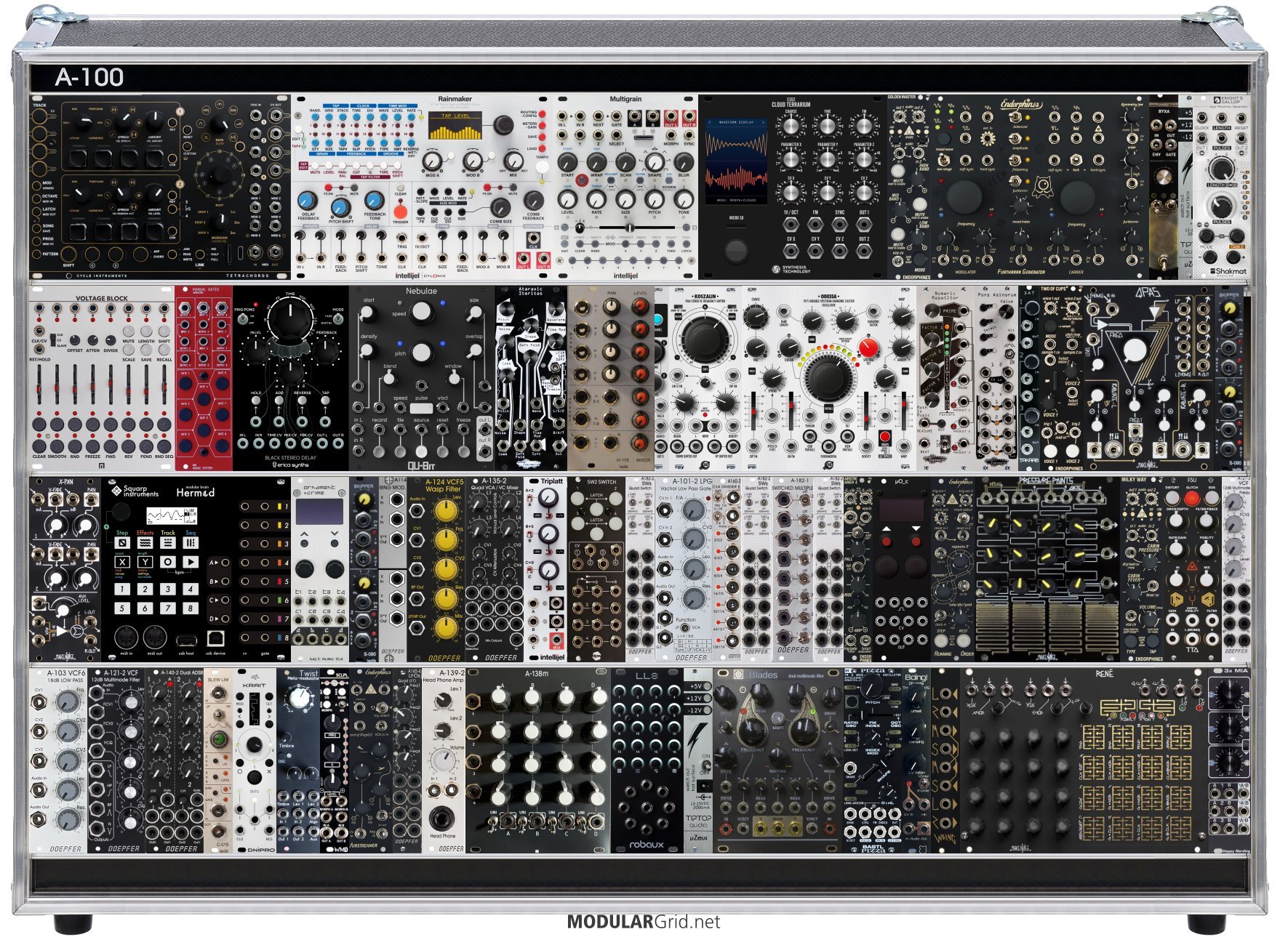Click the DELAY FEEDBACK blue knob on Rainmaker

tap(308, 201)
